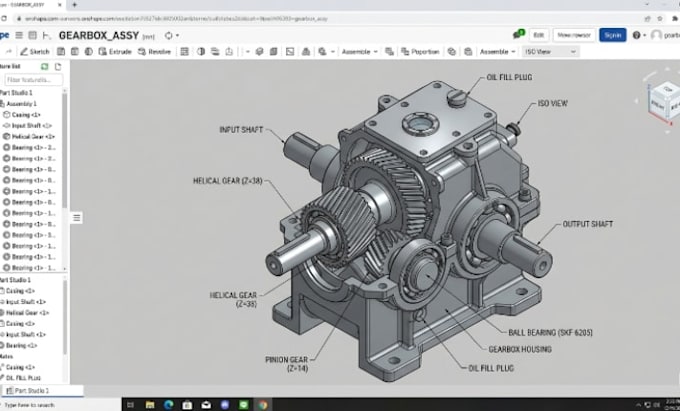Click the button between Edit and Sign in
The height and width of the screenshot is (411, 680).
click(574, 35)
